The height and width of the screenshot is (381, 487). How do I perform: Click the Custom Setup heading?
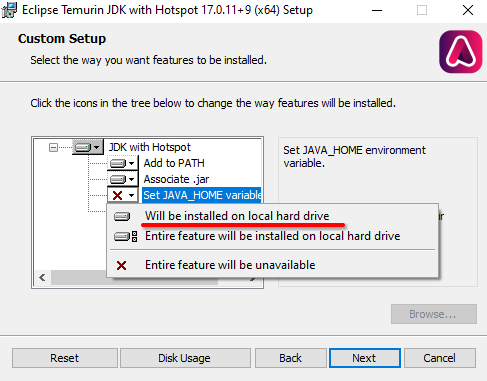pyautogui.click(x=62, y=39)
